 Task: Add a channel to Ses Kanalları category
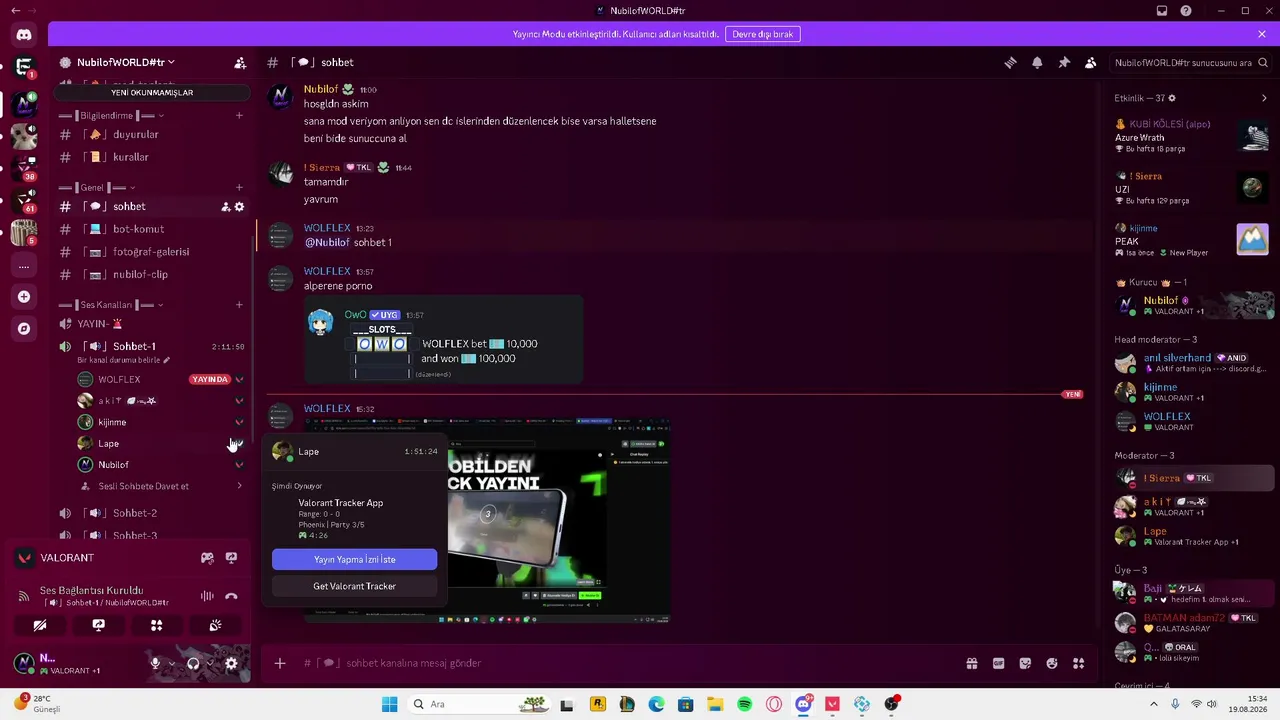[x=239, y=305]
